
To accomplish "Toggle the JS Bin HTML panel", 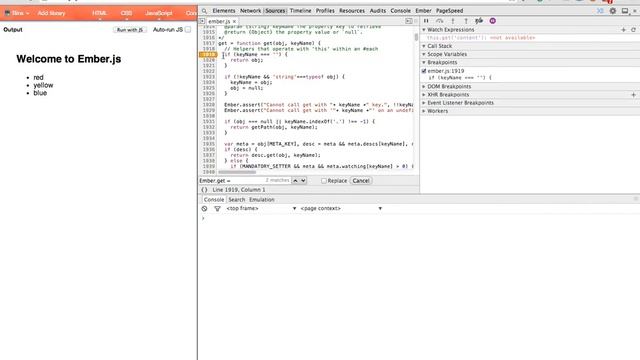I will click(99, 13).
